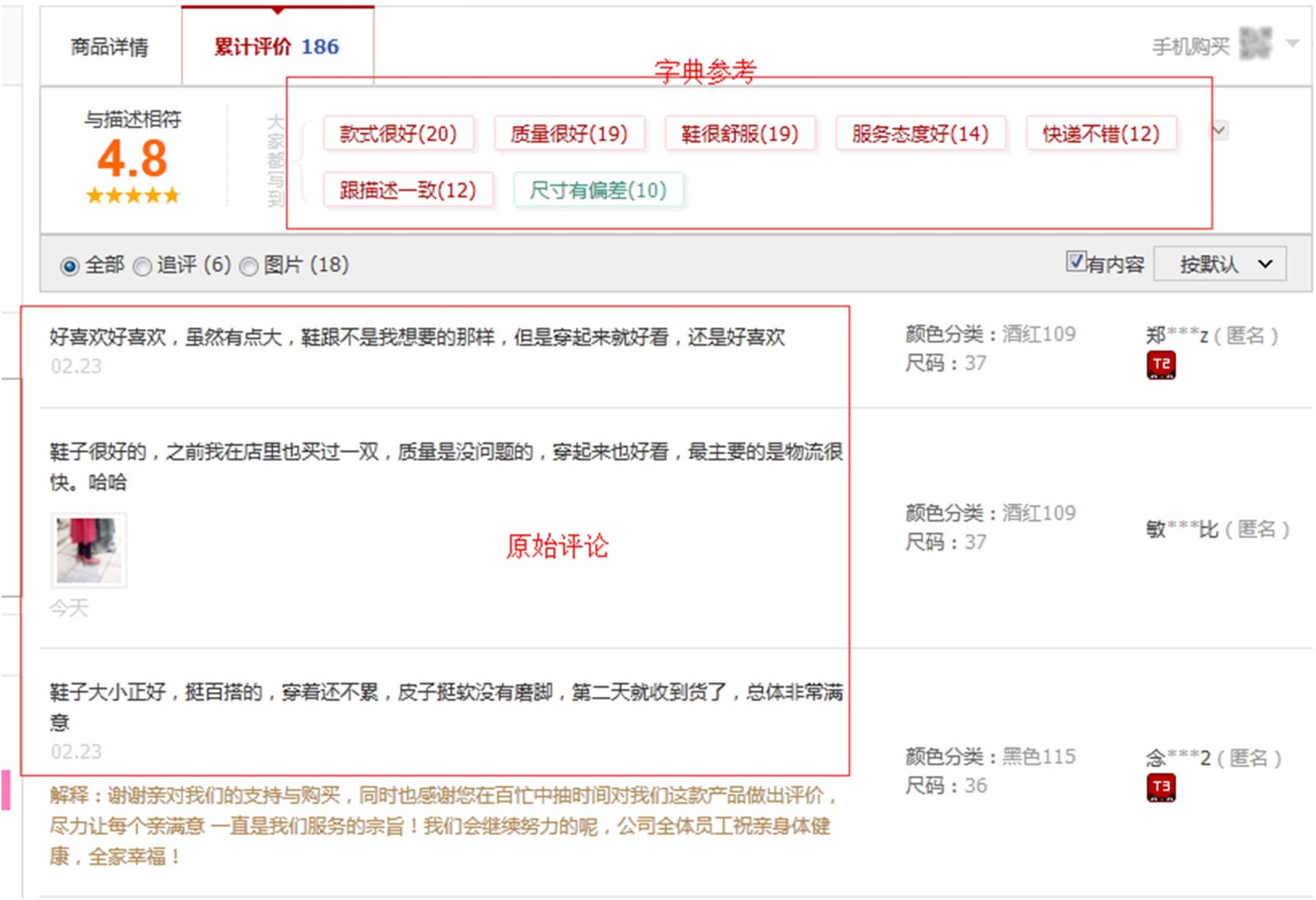Select the 图片 (18) radio option
Image resolution: width=1316 pixels, height=900 pixels.
[248, 267]
